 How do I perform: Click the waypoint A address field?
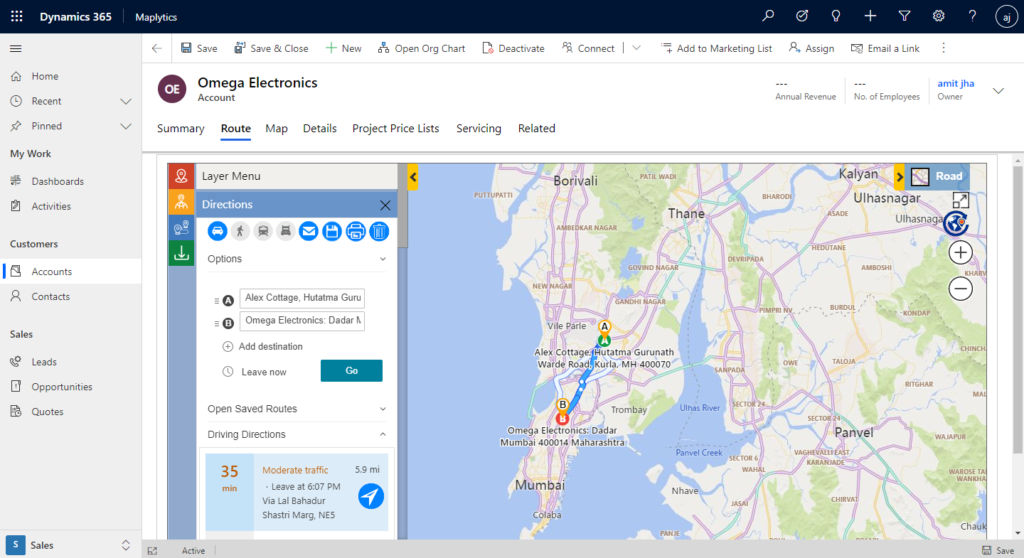click(x=302, y=298)
